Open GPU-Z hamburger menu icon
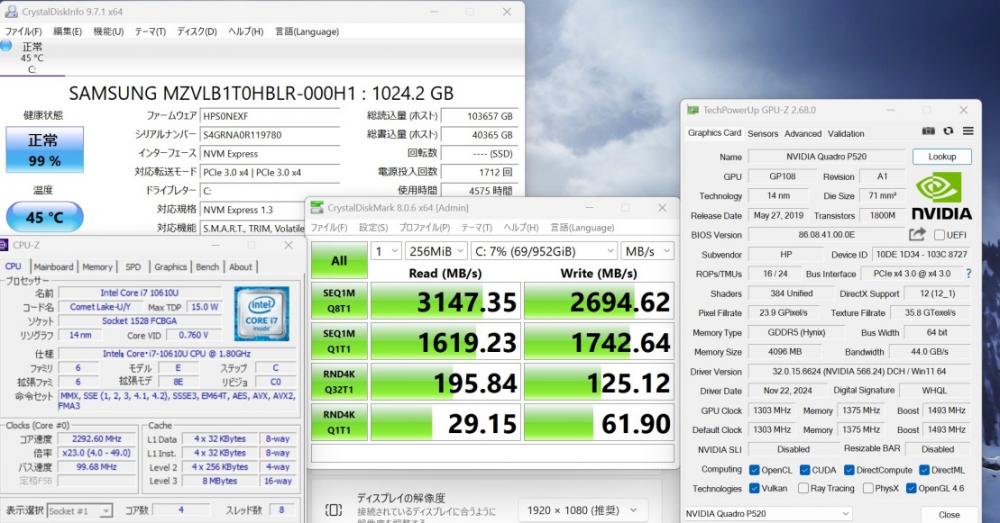1000x523 pixels. coord(968,131)
